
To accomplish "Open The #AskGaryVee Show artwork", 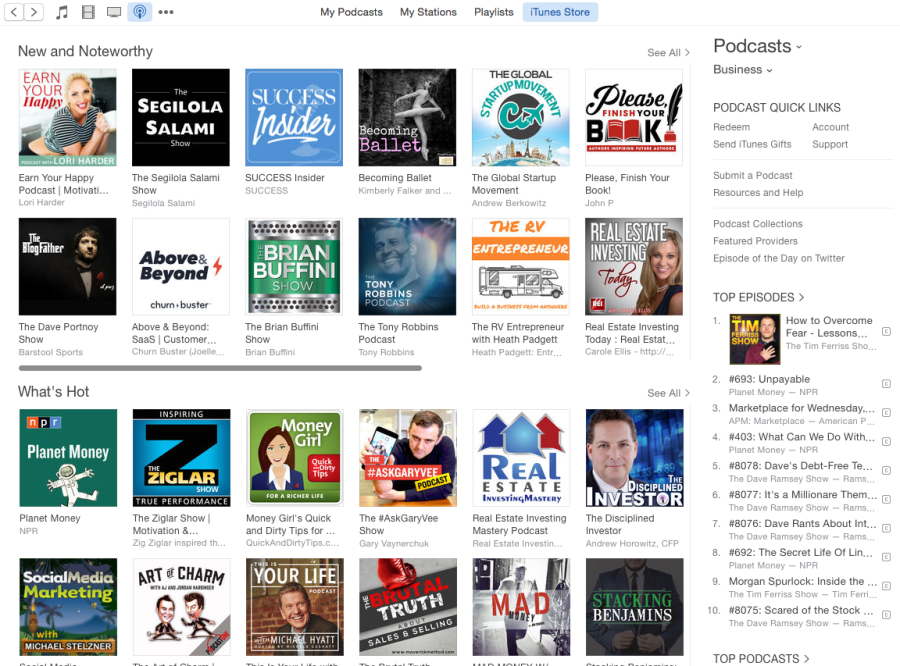I will [x=408, y=458].
